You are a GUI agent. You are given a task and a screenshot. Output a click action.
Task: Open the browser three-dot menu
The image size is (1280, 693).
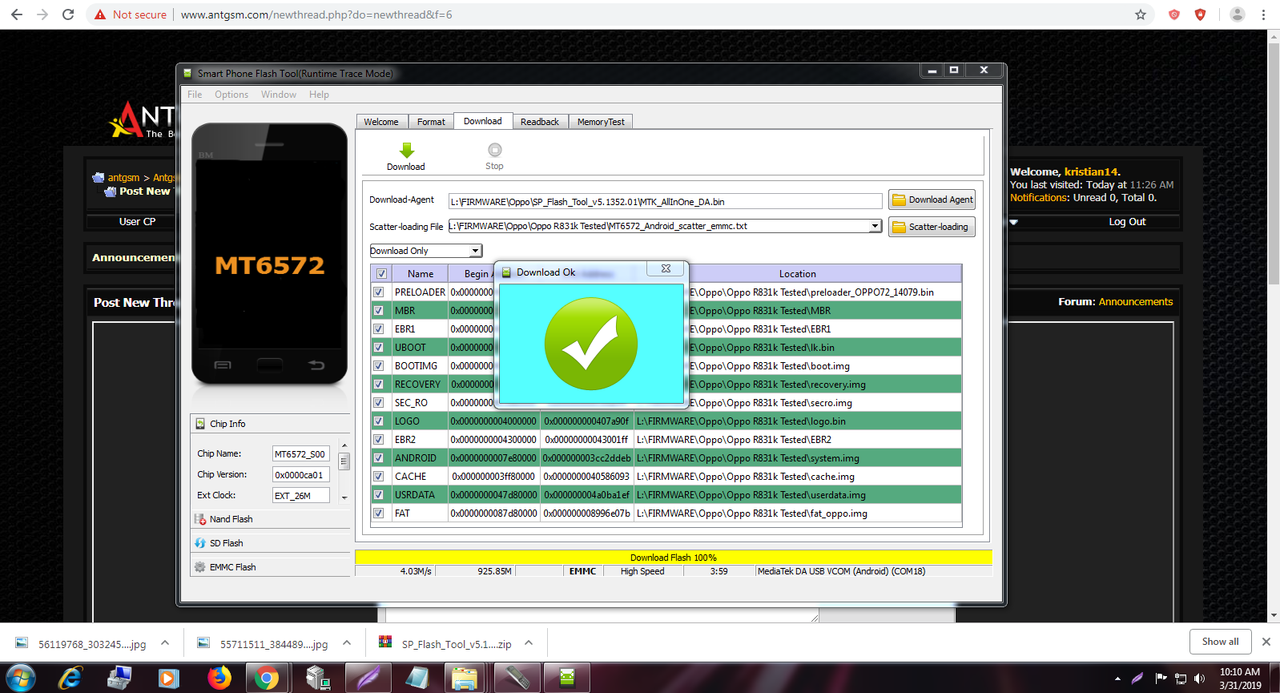(x=1264, y=15)
